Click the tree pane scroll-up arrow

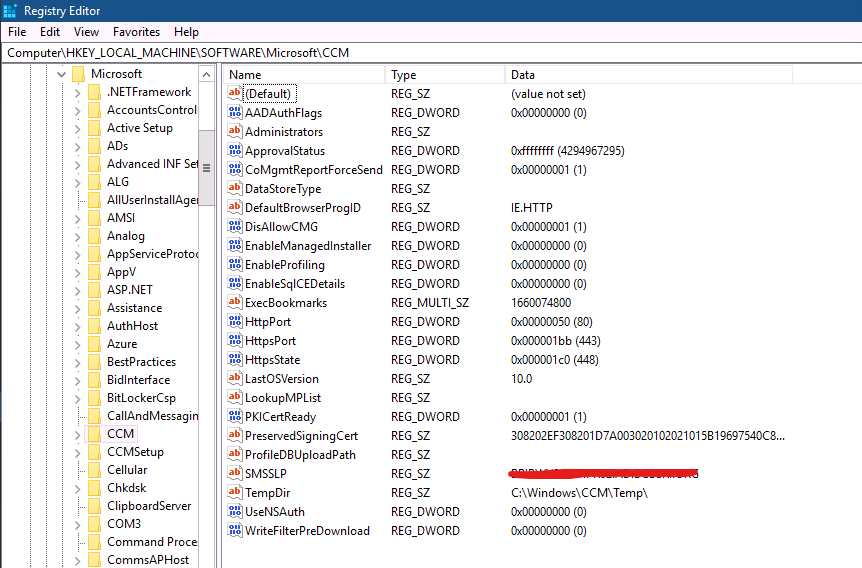tap(206, 74)
